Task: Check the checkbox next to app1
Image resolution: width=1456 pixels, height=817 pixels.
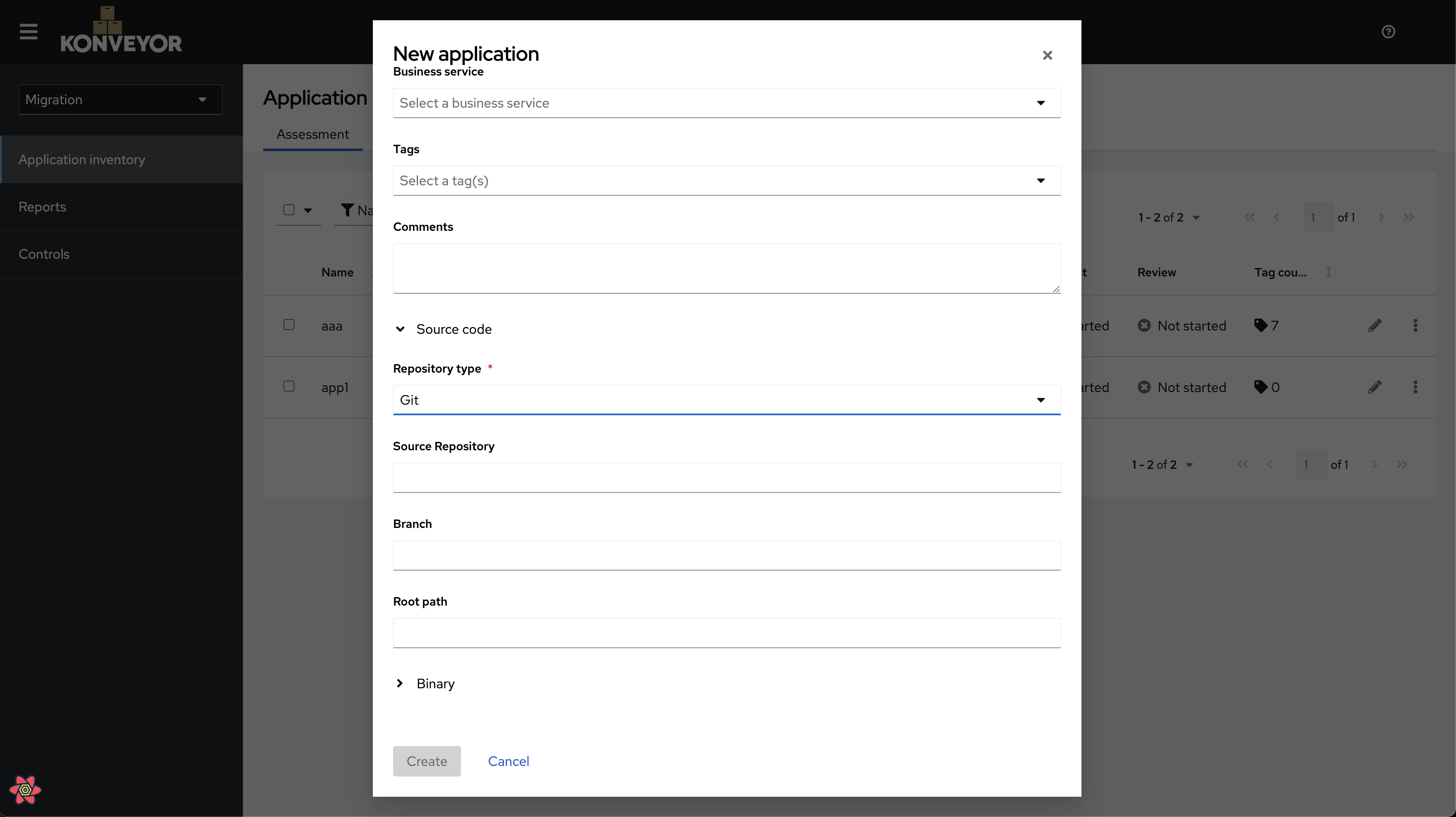Action: [289, 386]
